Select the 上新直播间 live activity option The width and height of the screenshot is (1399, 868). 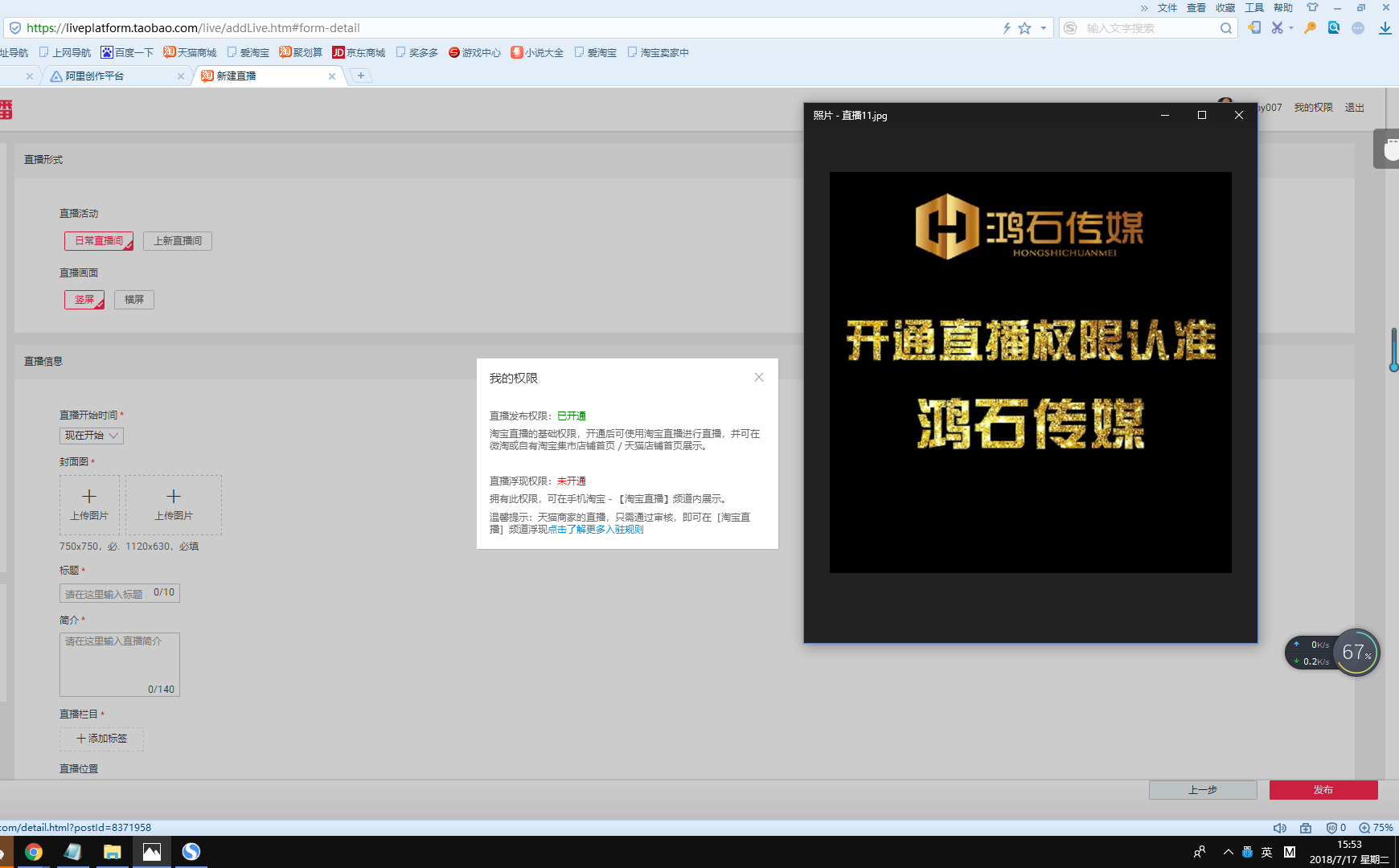coord(178,241)
